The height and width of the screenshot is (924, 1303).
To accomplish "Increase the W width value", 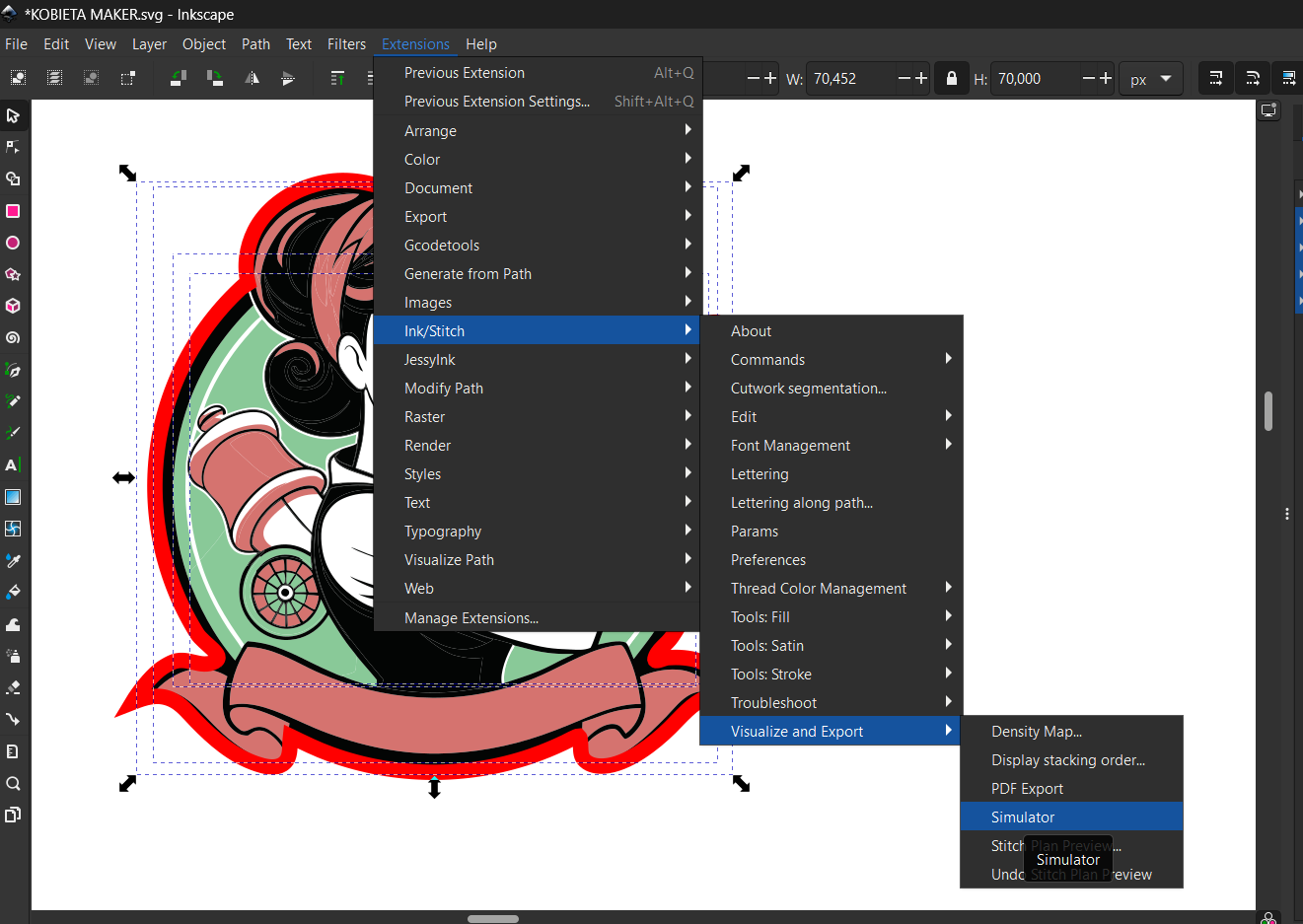I will click(921, 78).
